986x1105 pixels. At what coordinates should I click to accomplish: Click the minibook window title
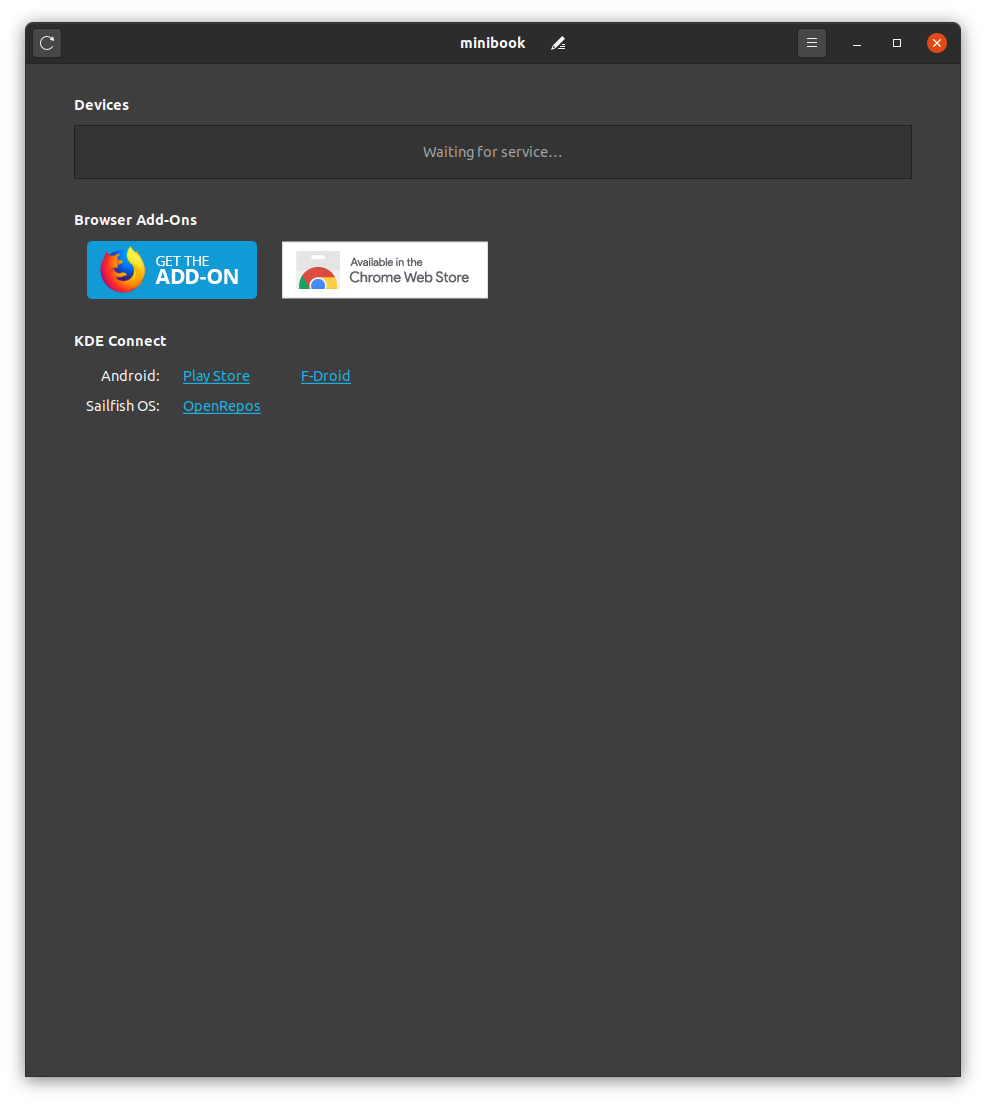point(492,43)
